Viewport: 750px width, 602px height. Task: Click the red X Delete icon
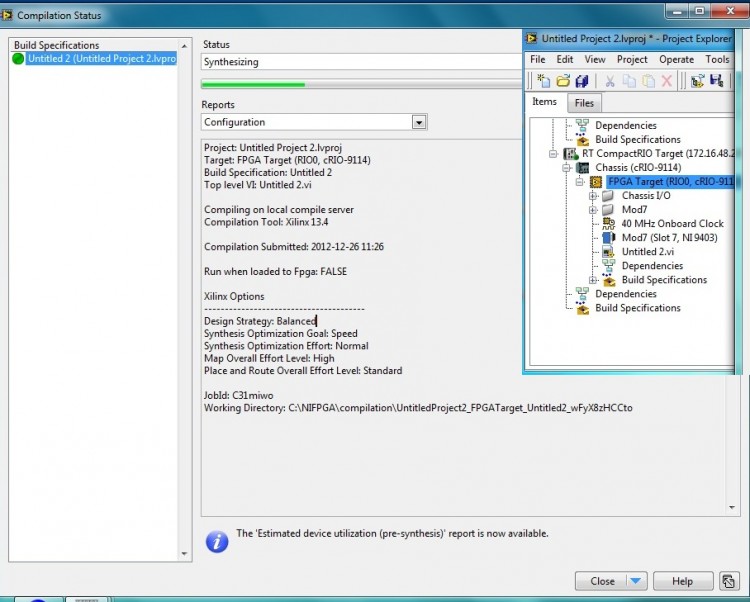click(x=667, y=81)
